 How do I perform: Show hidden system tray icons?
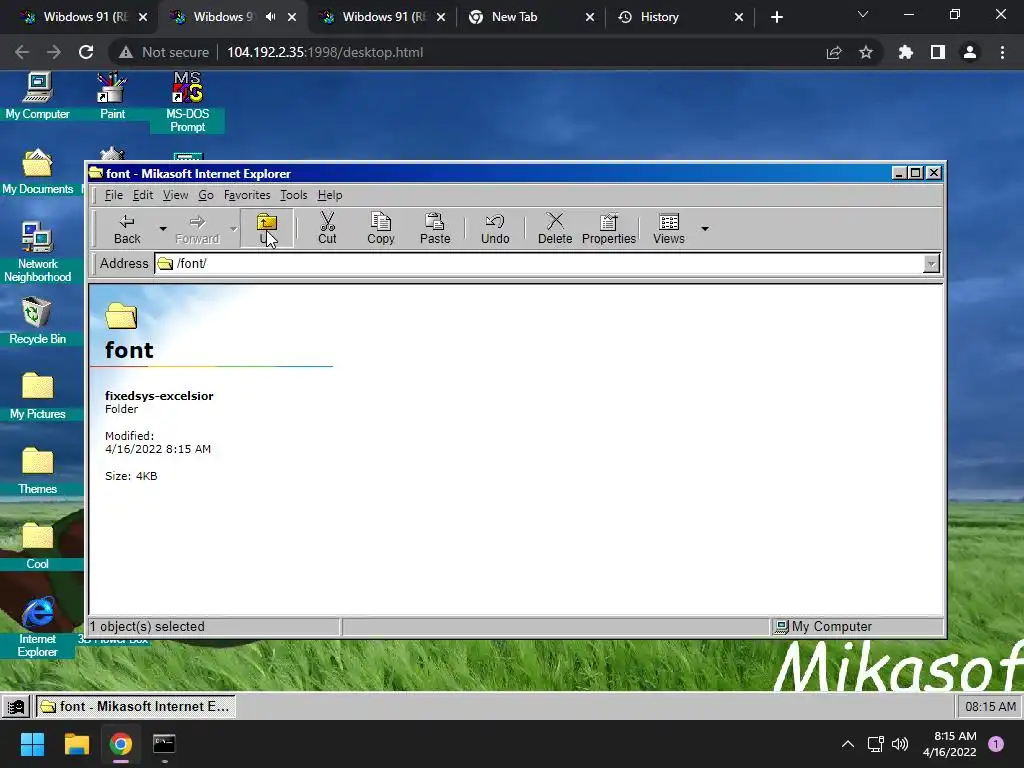(848, 744)
